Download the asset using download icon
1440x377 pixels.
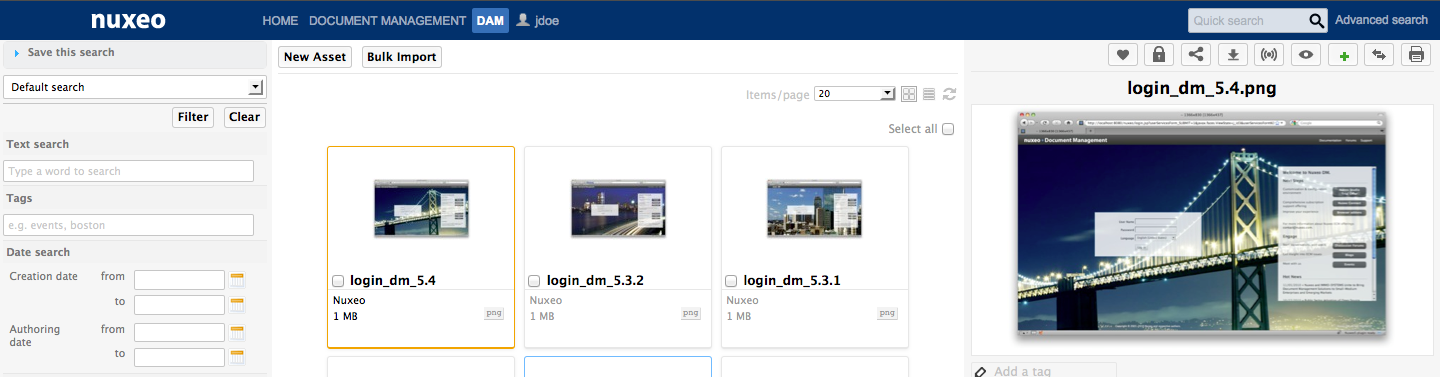point(1233,55)
